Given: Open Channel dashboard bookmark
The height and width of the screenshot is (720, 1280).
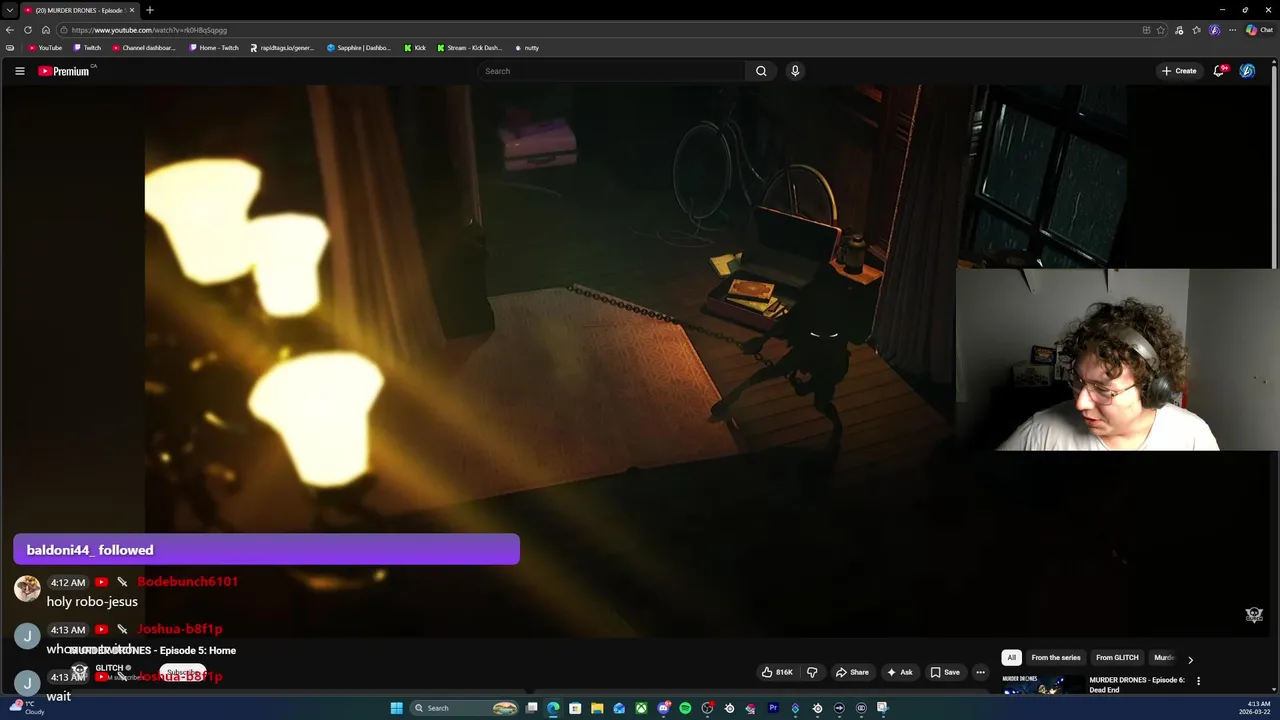Looking at the screenshot, I should pos(144,48).
